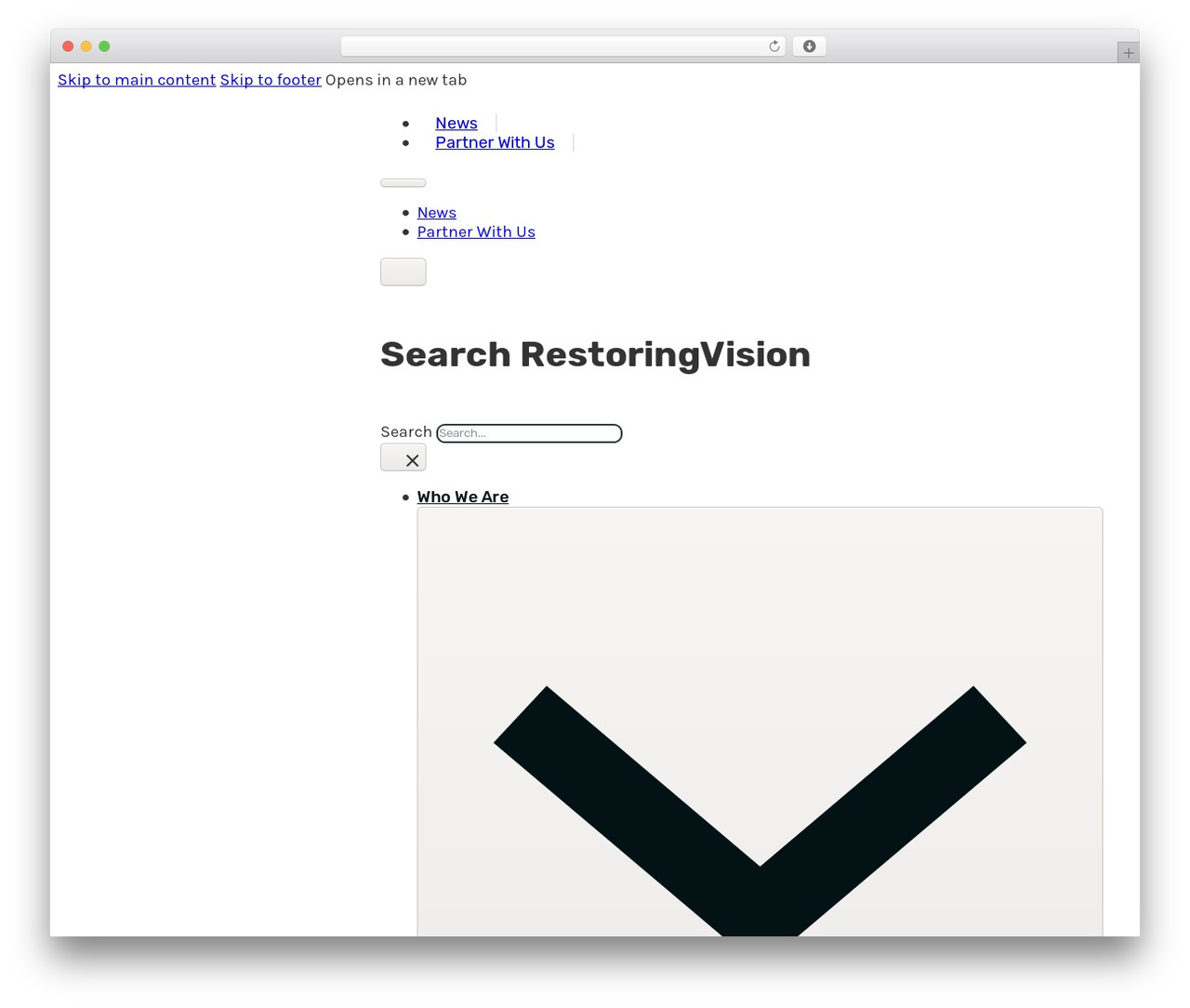Expand Who We Are with large chevron
Viewport: 1190px width, 1008px height.
[x=760, y=722]
